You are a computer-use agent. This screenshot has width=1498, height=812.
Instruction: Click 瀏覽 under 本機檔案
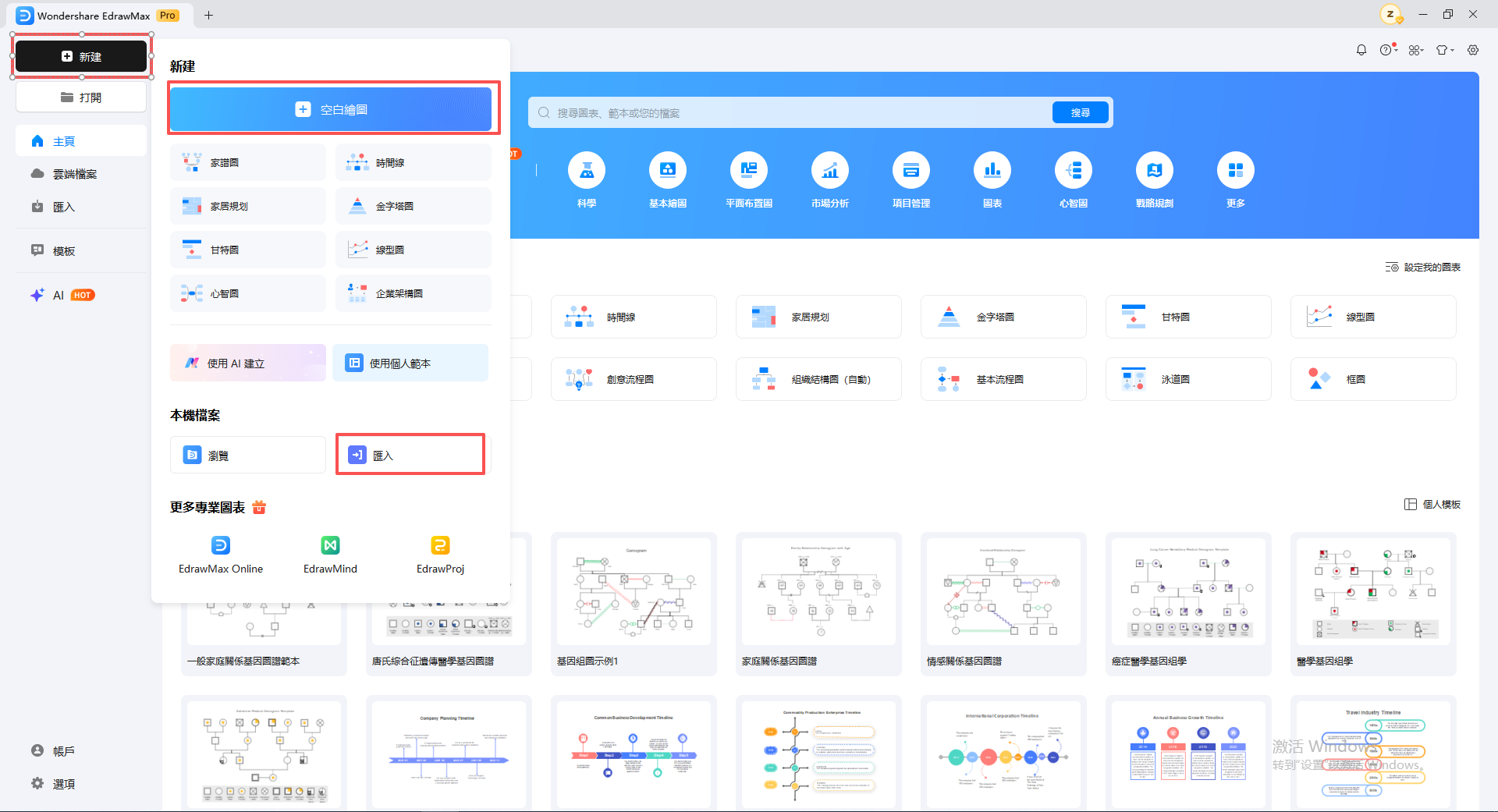click(x=248, y=455)
